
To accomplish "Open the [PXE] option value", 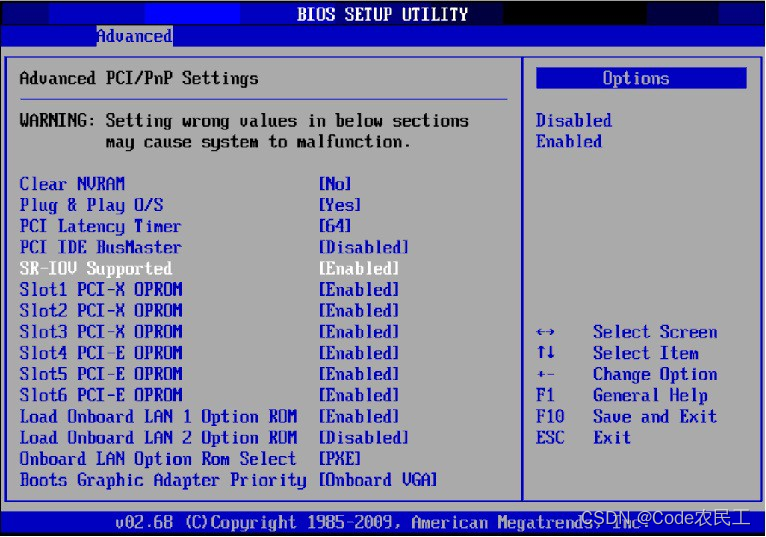I will point(340,459).
